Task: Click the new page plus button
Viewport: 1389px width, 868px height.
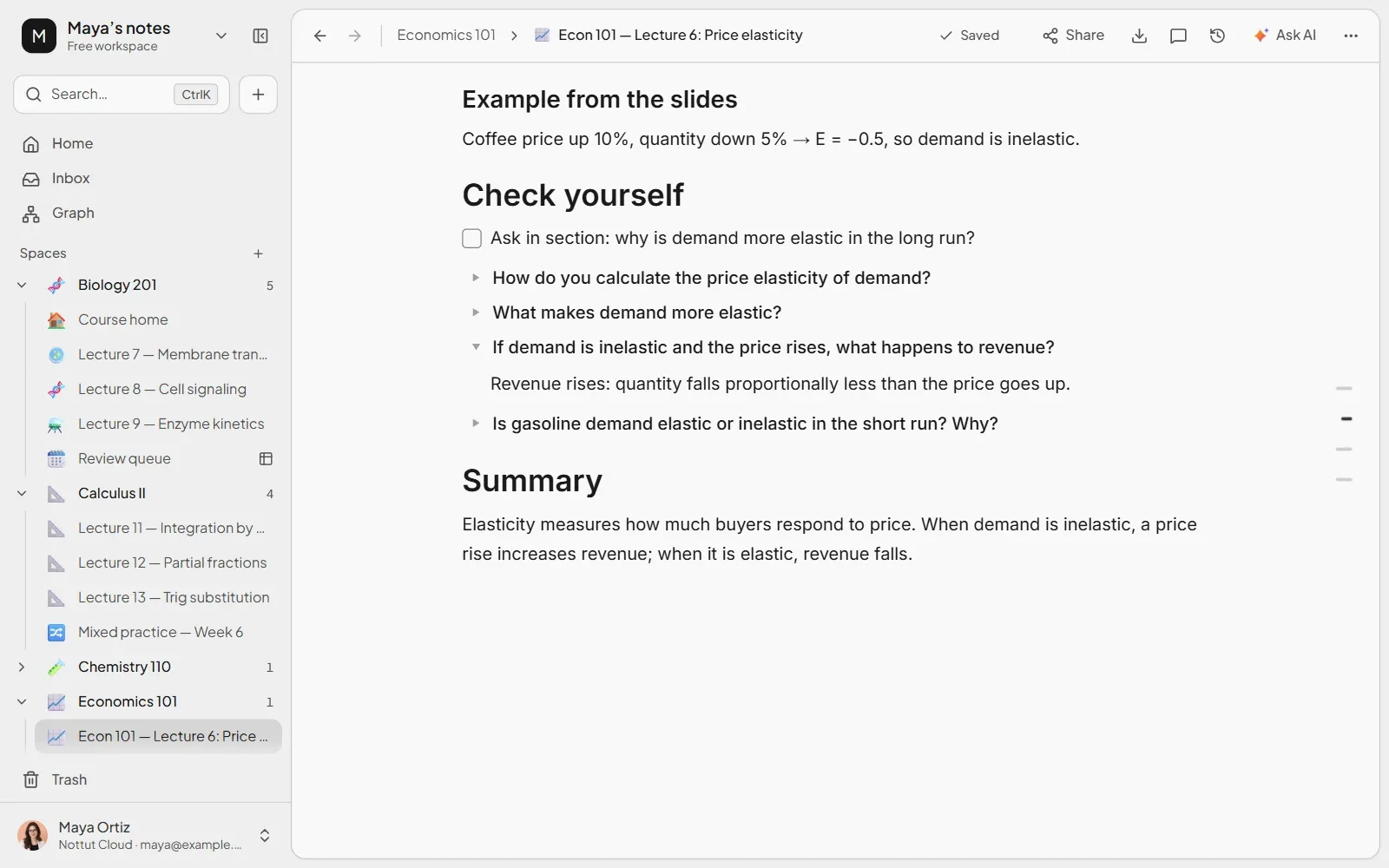Action: pos(258,95)
